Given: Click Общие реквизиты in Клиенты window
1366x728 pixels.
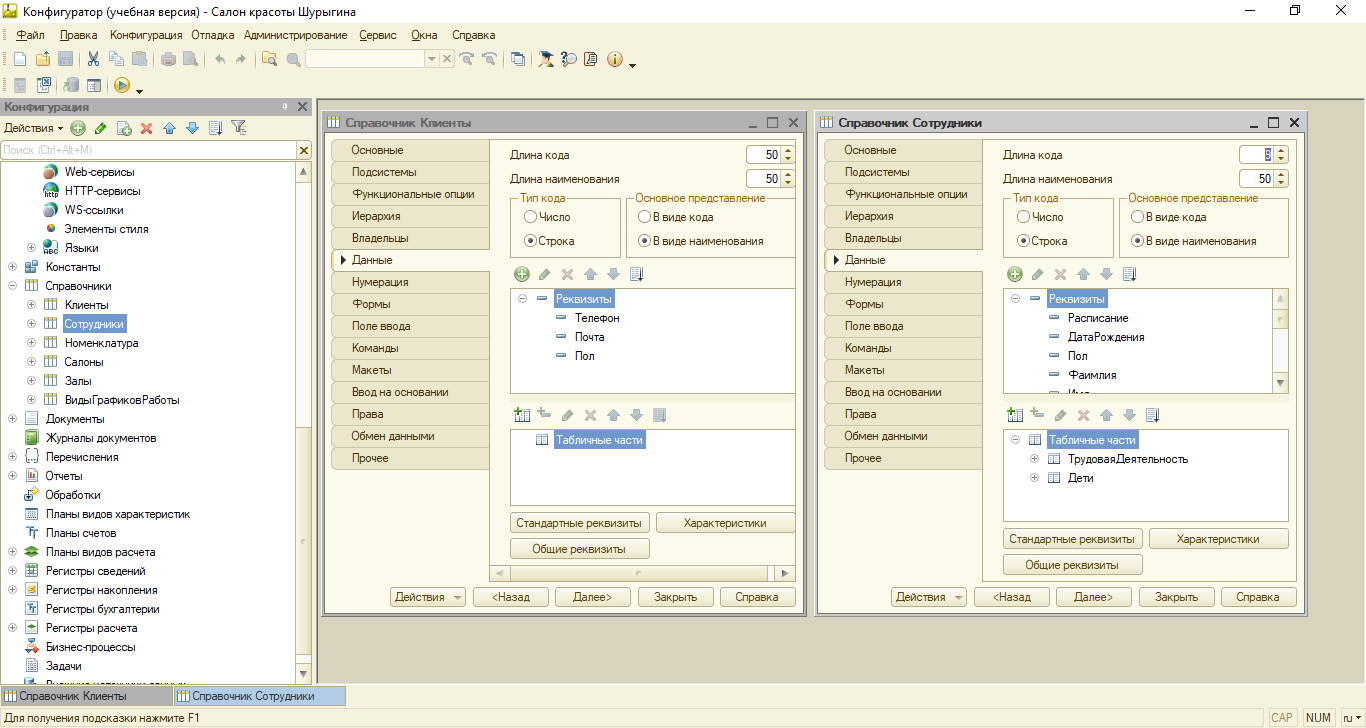Looking at the screenshot, I should pyautogui.click(x=580, y=549).
